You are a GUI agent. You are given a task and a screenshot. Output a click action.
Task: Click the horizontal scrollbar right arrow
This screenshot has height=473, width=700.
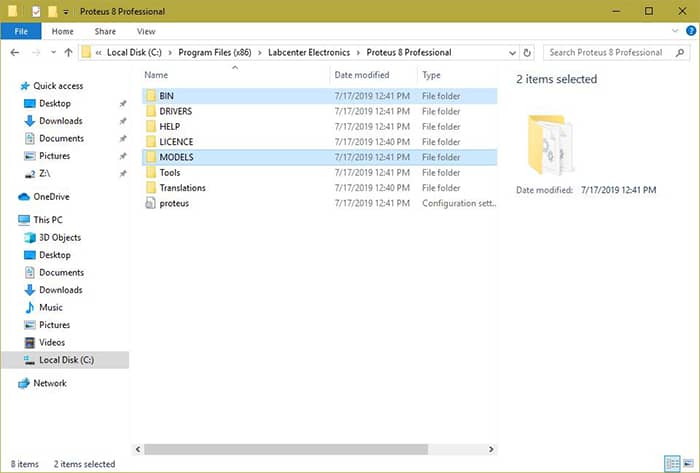[492, 449]
